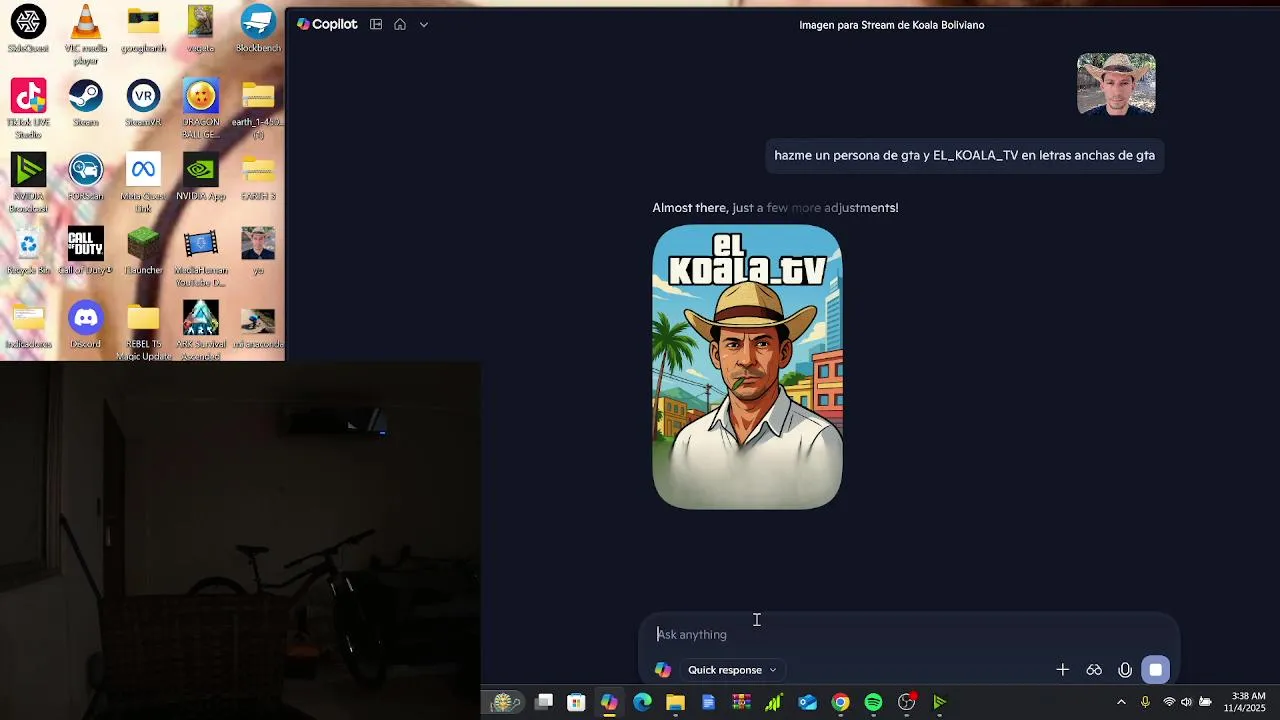
Task: Open WinRAR from the taskbar
Action: pyautogui.click(x=741, y=702)
